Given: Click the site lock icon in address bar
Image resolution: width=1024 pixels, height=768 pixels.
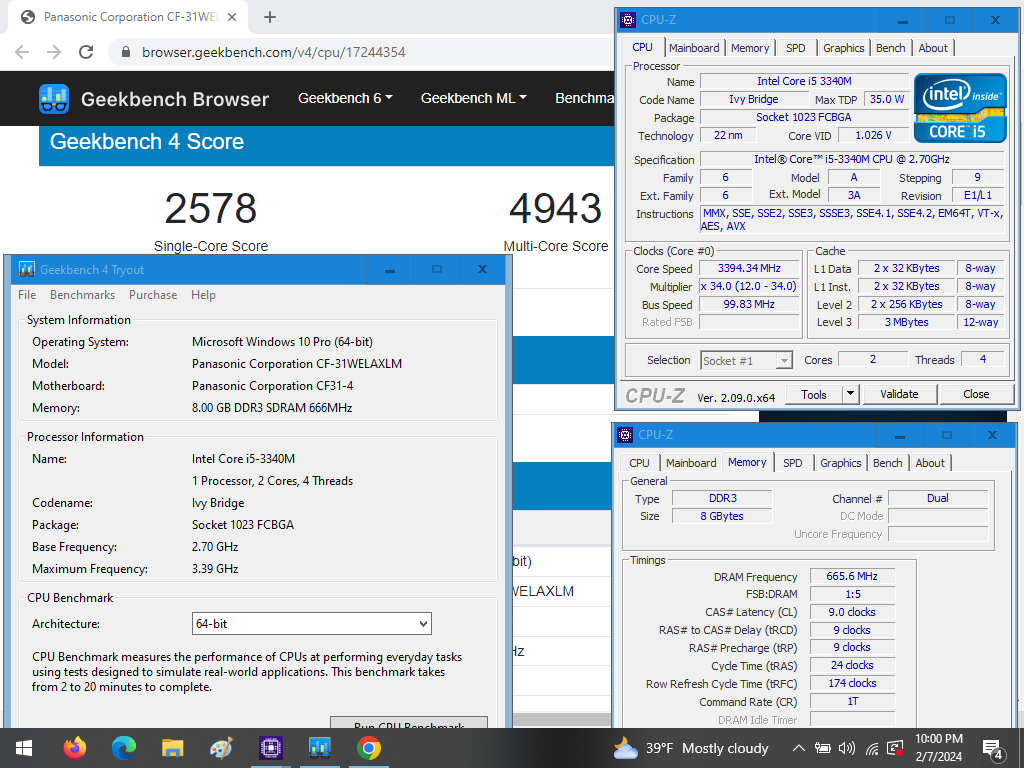Looking at the screenshot, I should pyautogui.click(x=127, y=52).
